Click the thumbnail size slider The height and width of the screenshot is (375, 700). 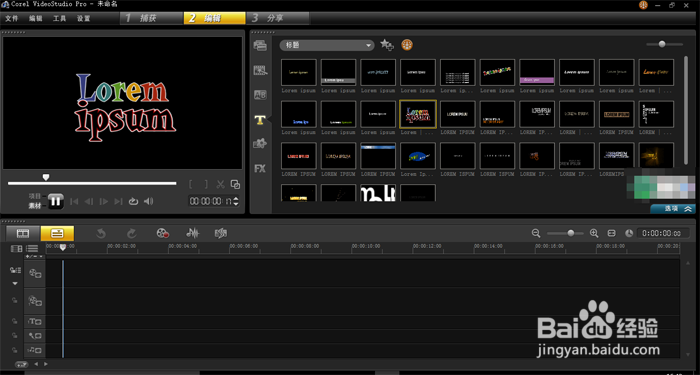click(662, 44)
